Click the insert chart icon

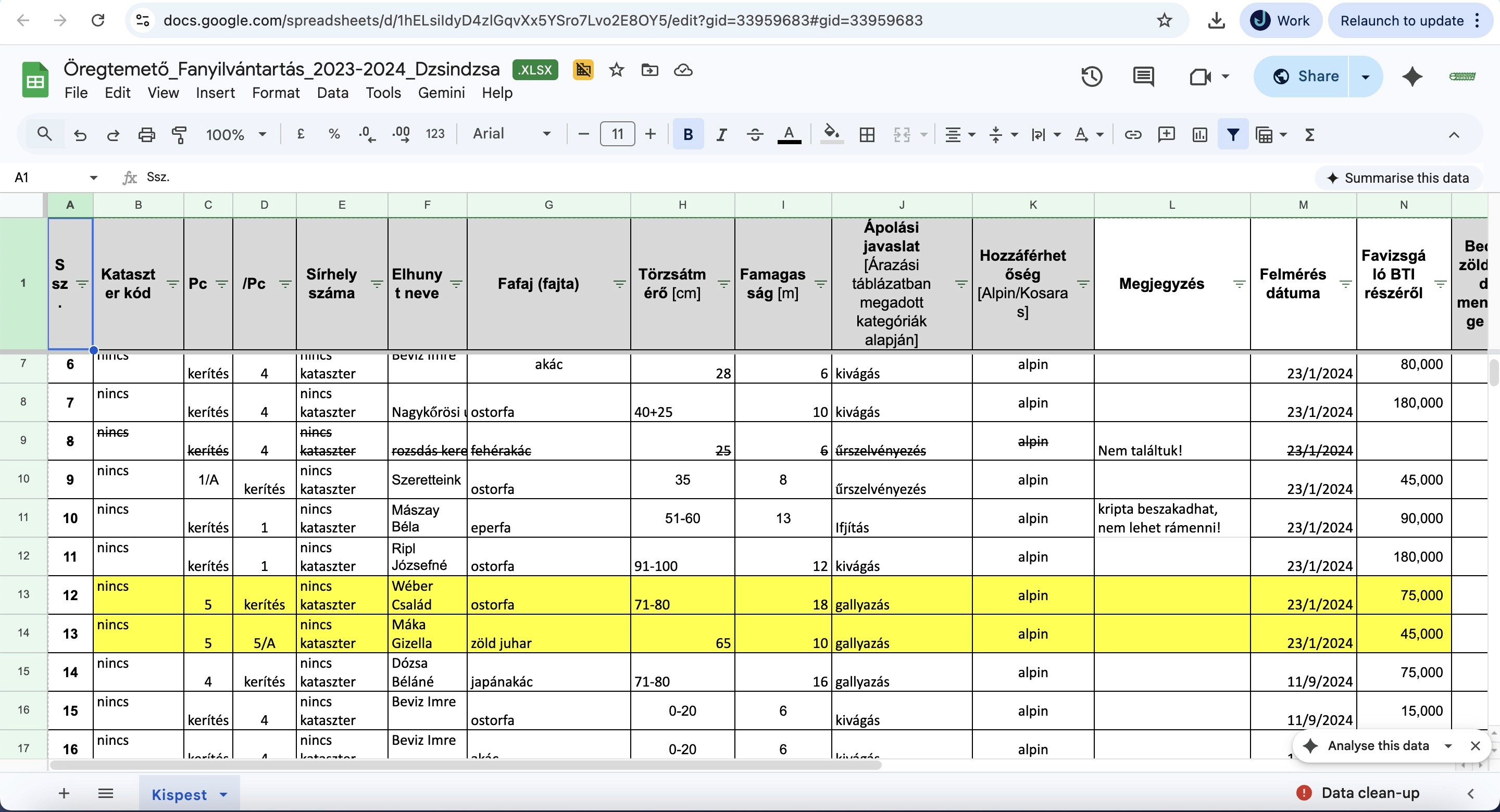pos(1199,135)
